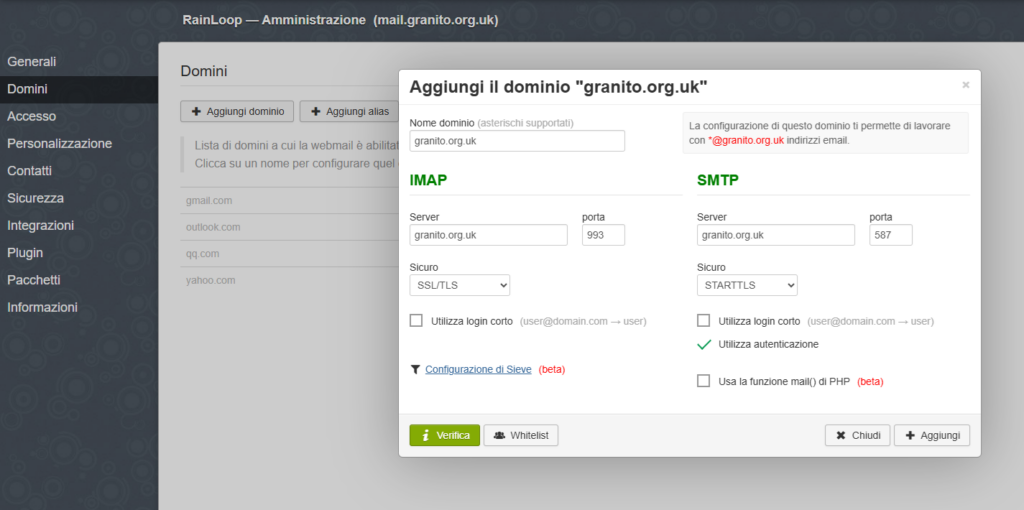
Task: Click the Verifica button with info icon
Action: 444,435
